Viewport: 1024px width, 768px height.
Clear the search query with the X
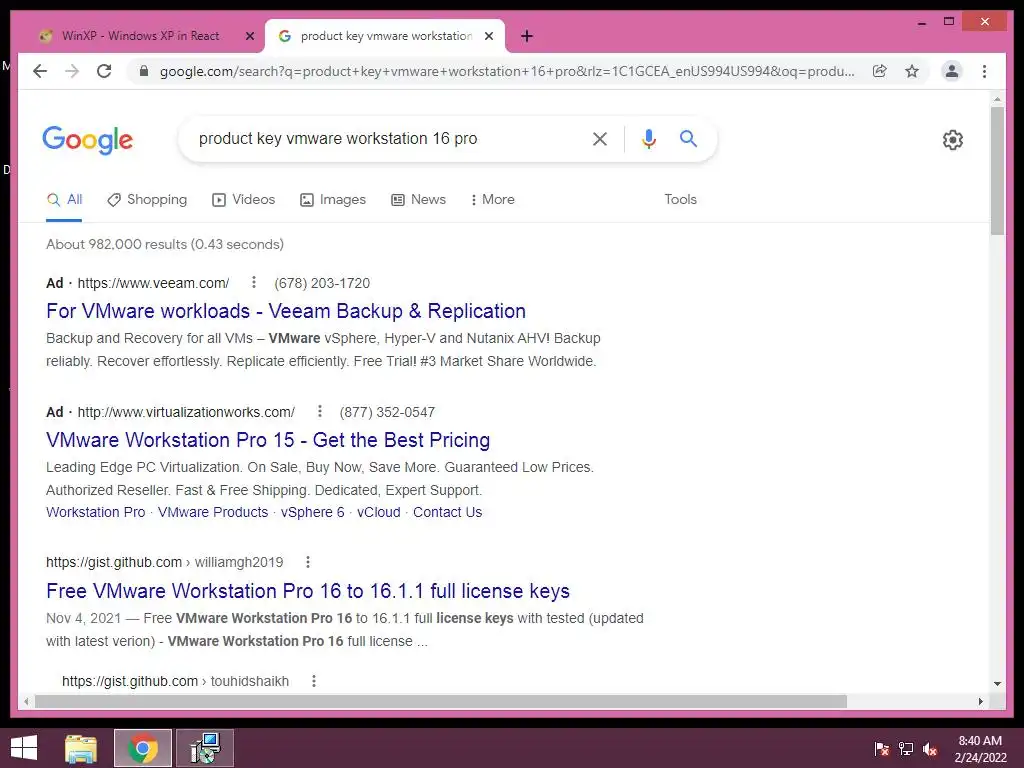[x=600, y=138]
